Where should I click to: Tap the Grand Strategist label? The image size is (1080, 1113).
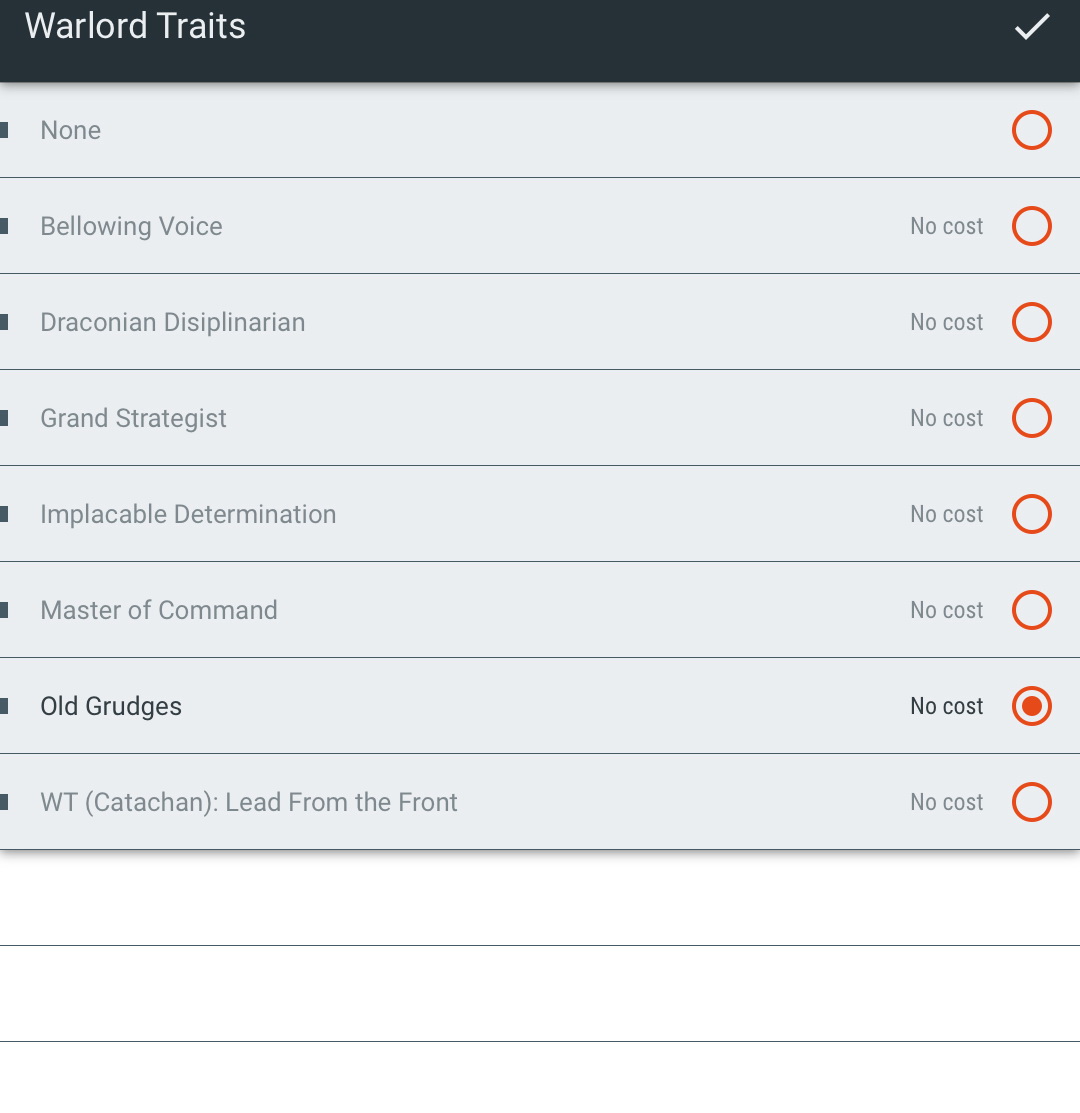133,419
